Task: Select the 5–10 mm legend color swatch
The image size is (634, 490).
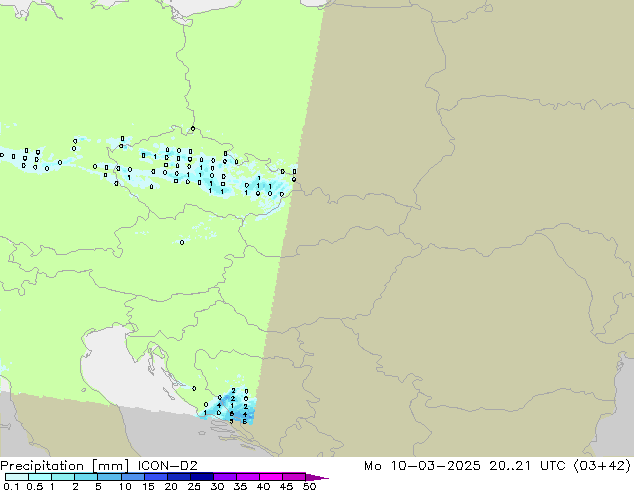Action: pos(109,477)
